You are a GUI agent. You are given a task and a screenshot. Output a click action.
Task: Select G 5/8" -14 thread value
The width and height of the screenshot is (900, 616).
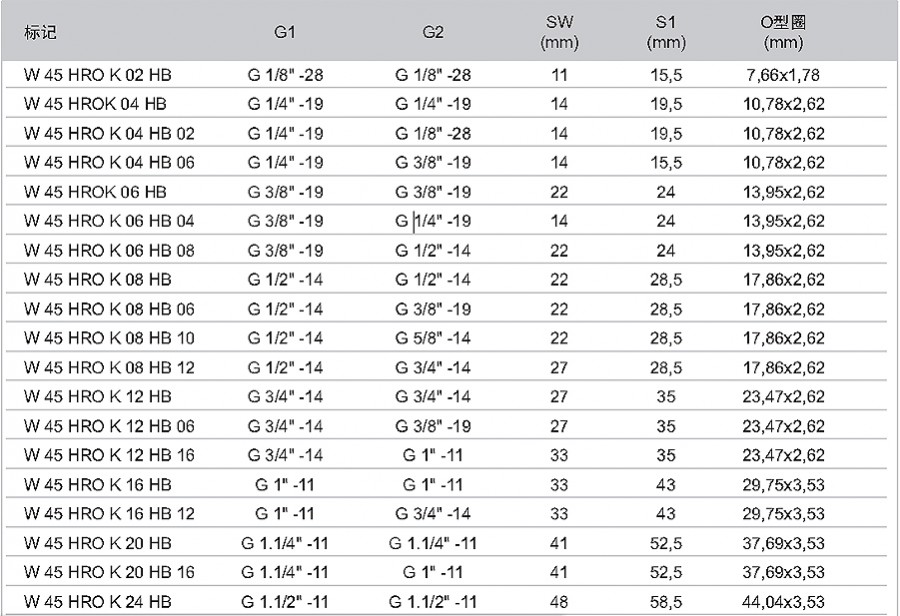(x=433, y=338)
